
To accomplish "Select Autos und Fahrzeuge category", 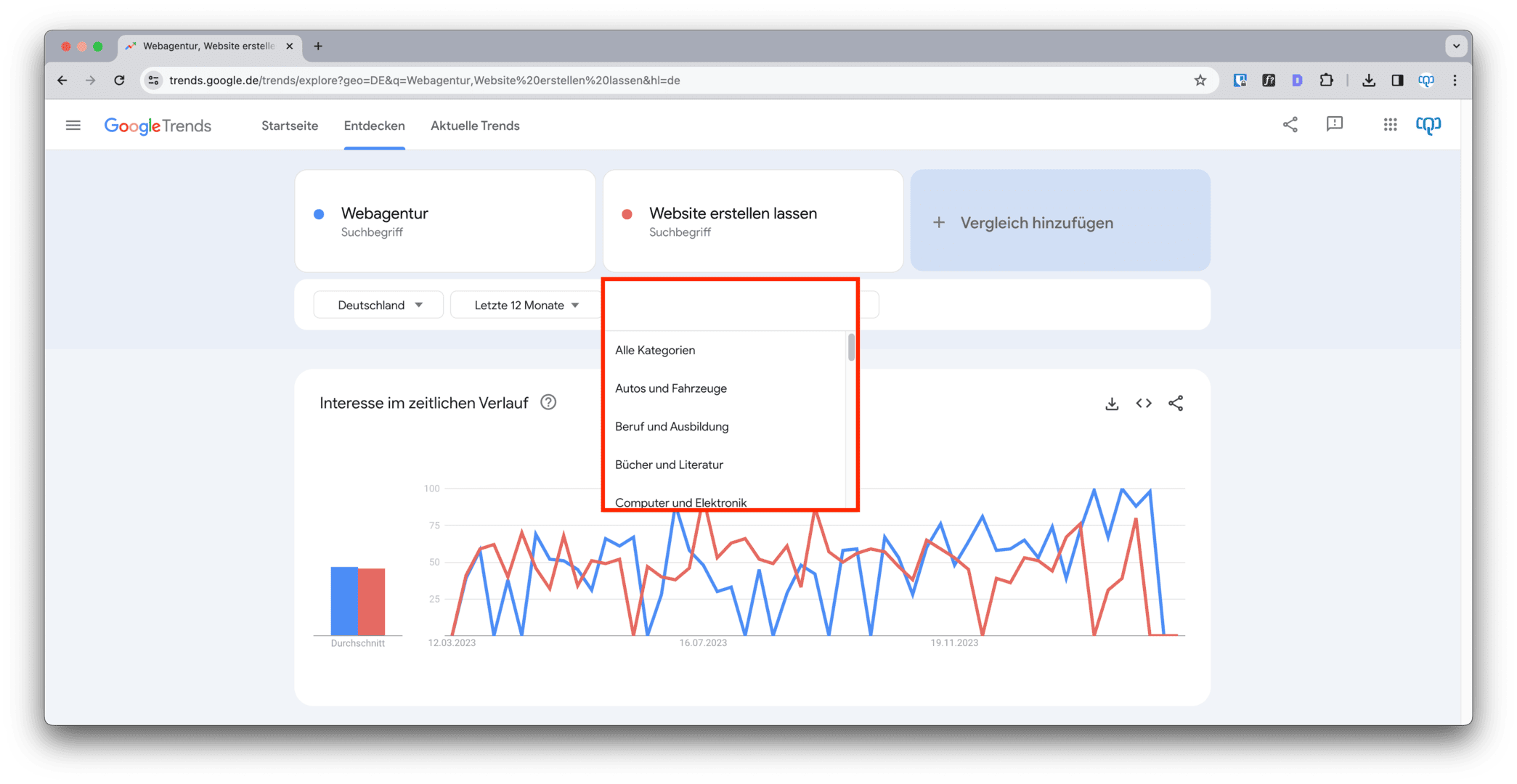I will point(725,388).
